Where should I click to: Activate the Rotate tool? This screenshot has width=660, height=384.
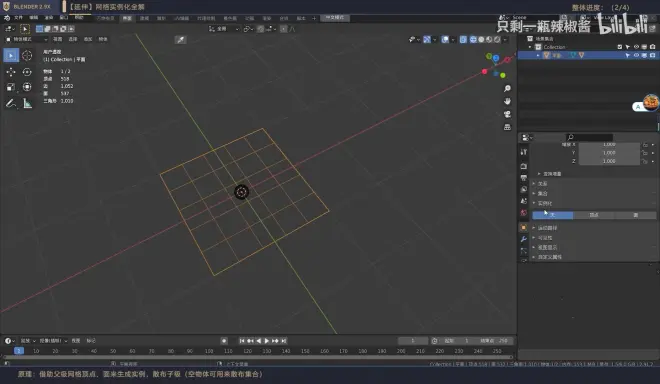click(27, 72)
